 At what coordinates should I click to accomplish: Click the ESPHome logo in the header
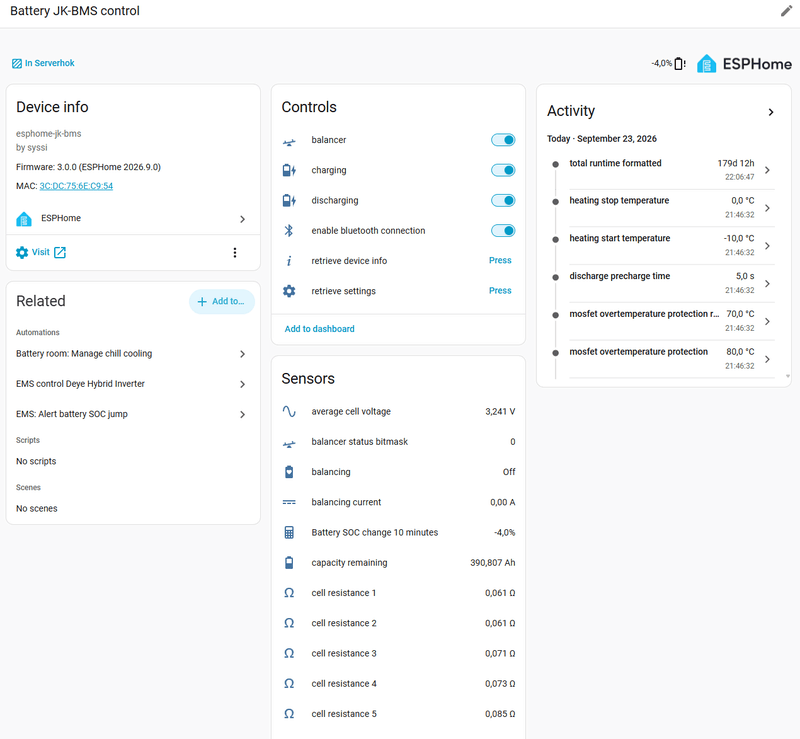tap(744, 64)
